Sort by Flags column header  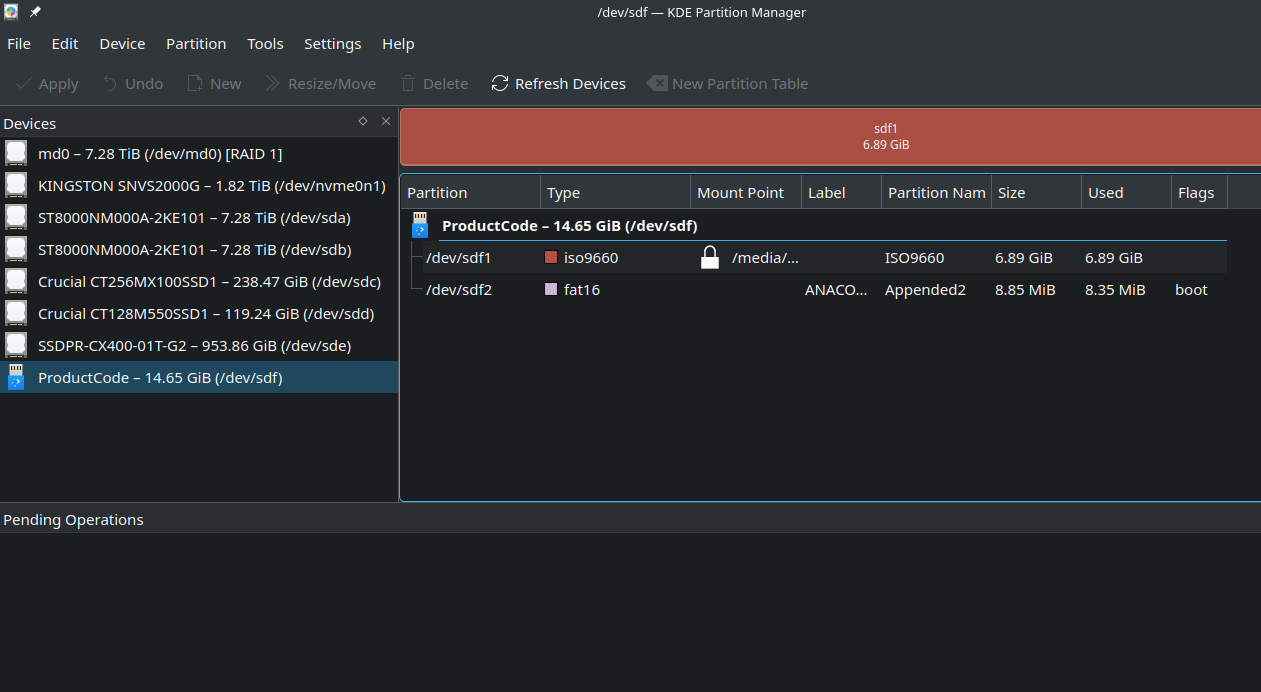(x=1199, y=193)
